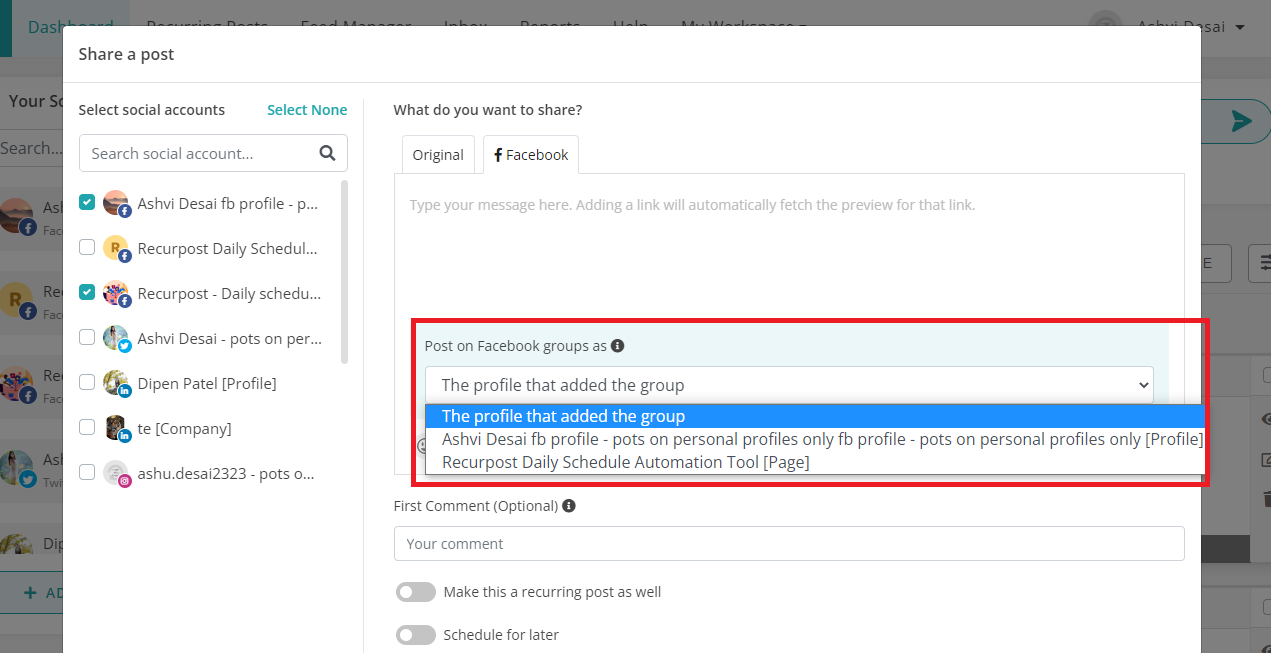Viewport: 1271px width, 653px height.
Task: Enable Make this a recurring post toggle
Action: click(x=416, y=592)
